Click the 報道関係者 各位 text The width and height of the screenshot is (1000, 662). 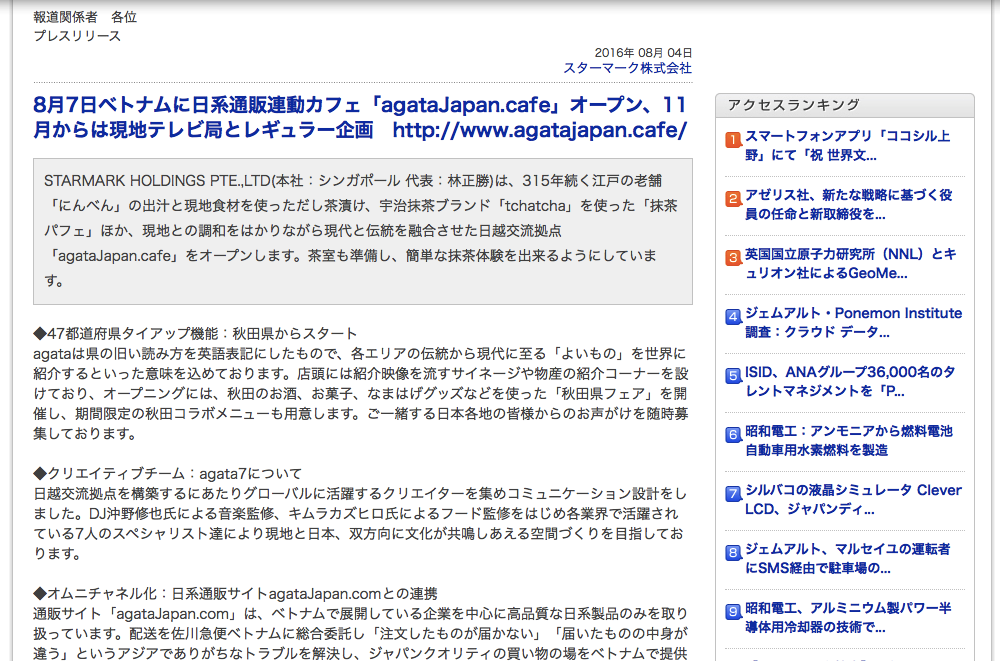pos(85,17)
